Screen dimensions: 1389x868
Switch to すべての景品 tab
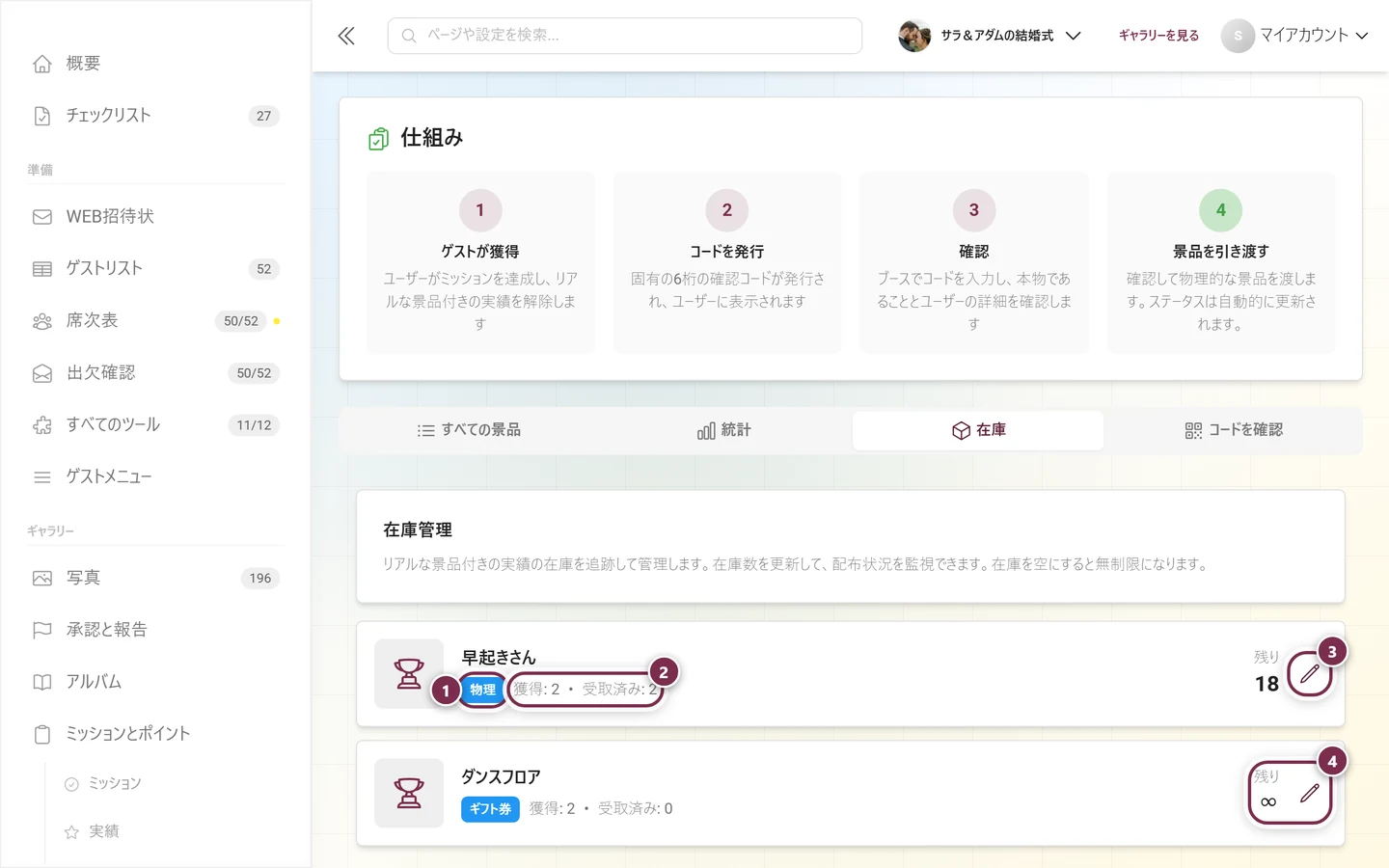[x=469, y=431]
